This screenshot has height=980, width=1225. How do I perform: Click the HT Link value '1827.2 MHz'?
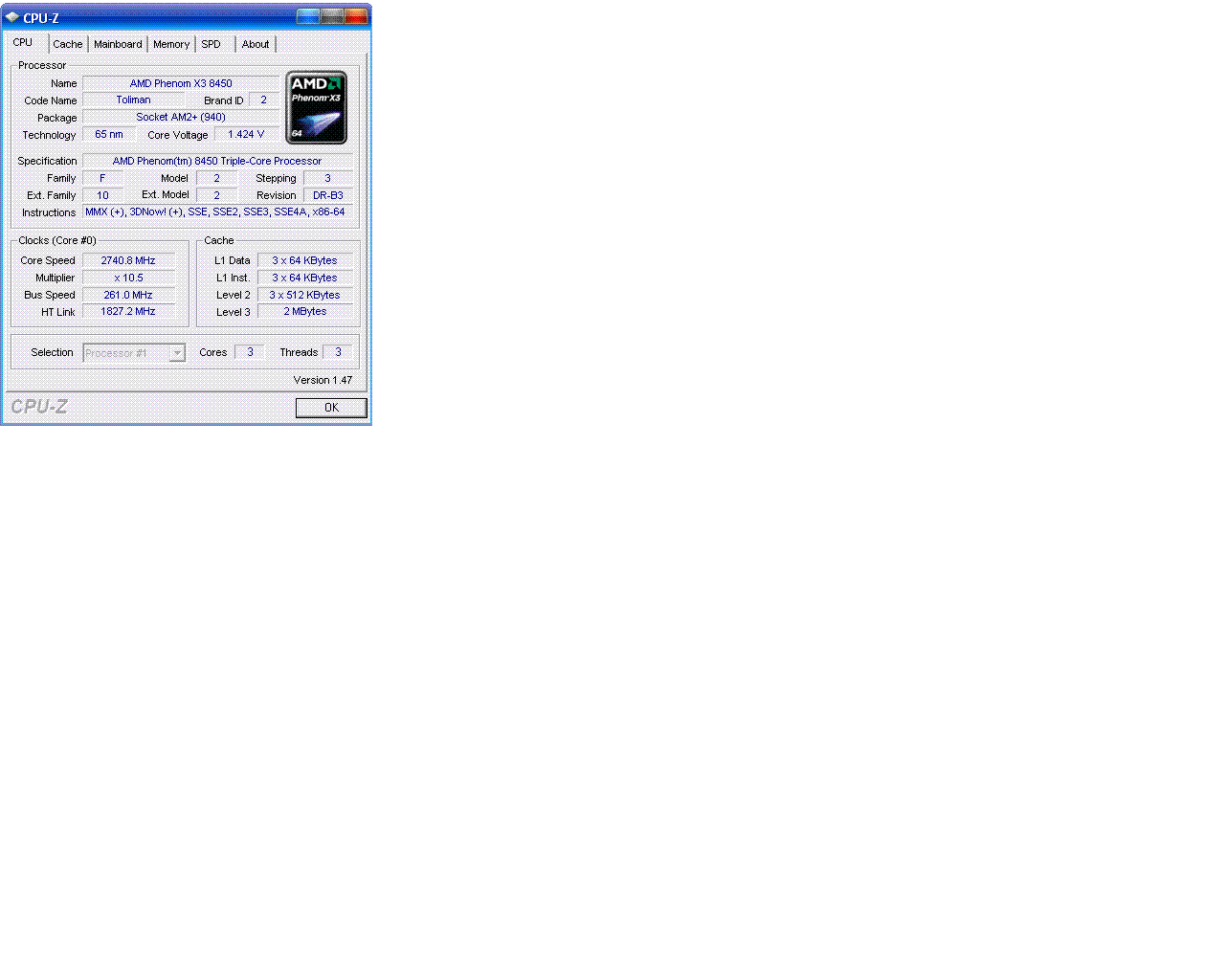[x=128, y=311]
